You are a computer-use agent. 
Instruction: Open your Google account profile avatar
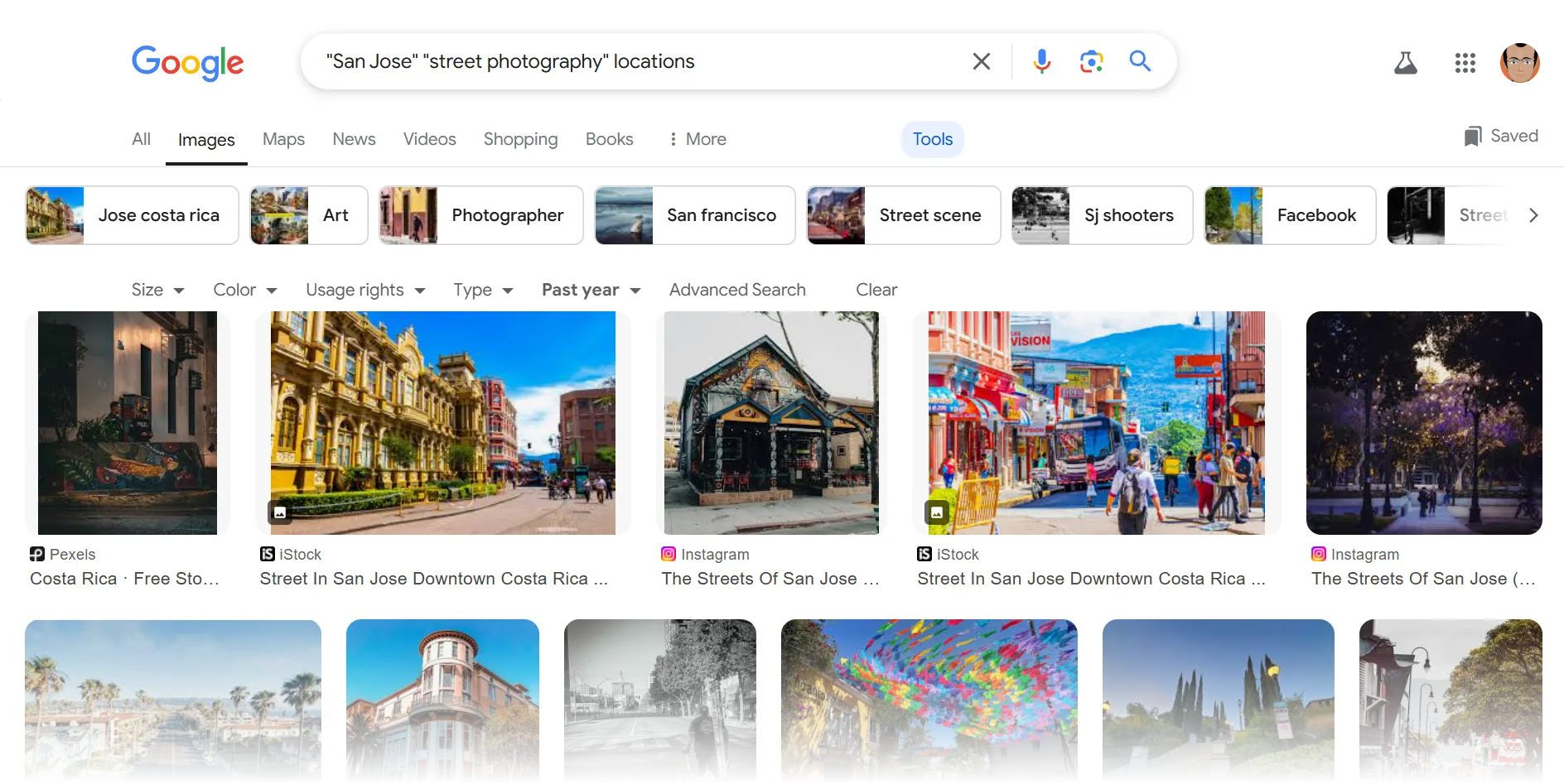pos(1521,62)
